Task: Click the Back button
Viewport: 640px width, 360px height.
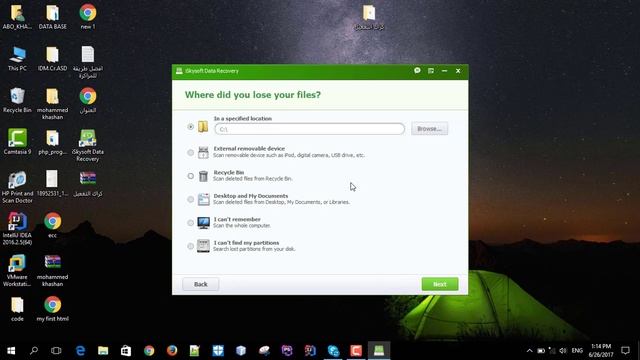Action: (200, 284)
